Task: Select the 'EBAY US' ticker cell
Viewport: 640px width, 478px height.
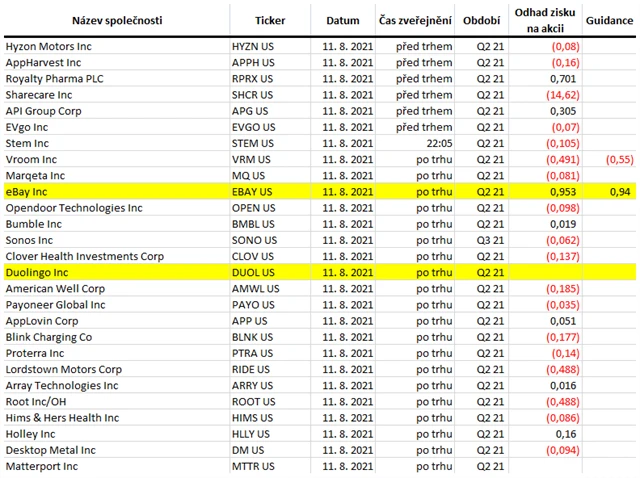Action: (x=254, y=191)
